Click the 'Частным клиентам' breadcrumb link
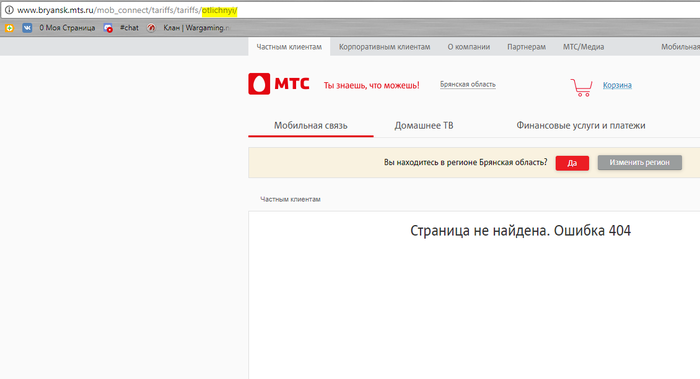This screenshot has width=700, height=379. coord(290,199)
